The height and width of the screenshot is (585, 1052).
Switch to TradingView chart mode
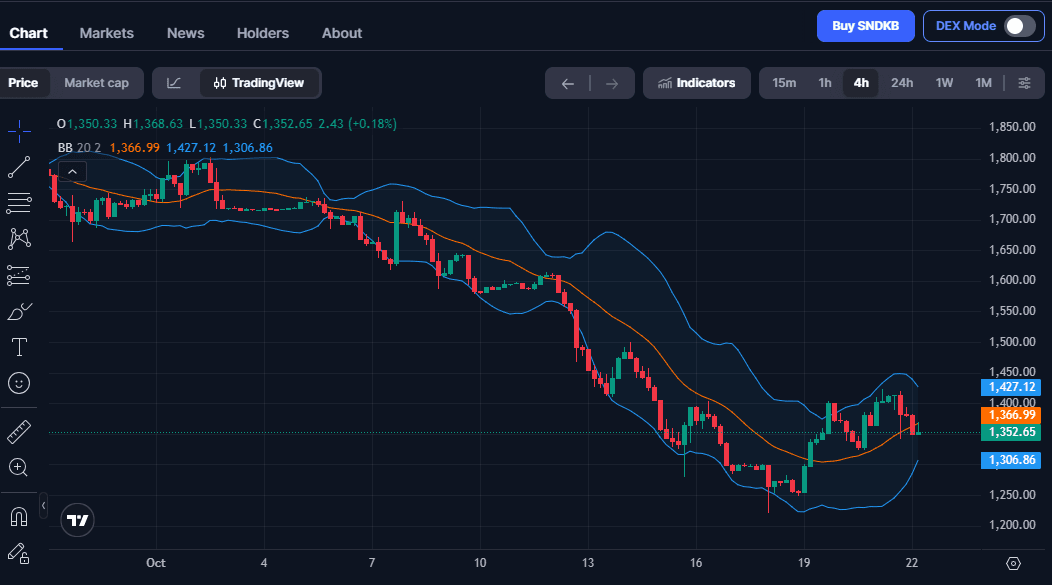click(x=259, y=83)
